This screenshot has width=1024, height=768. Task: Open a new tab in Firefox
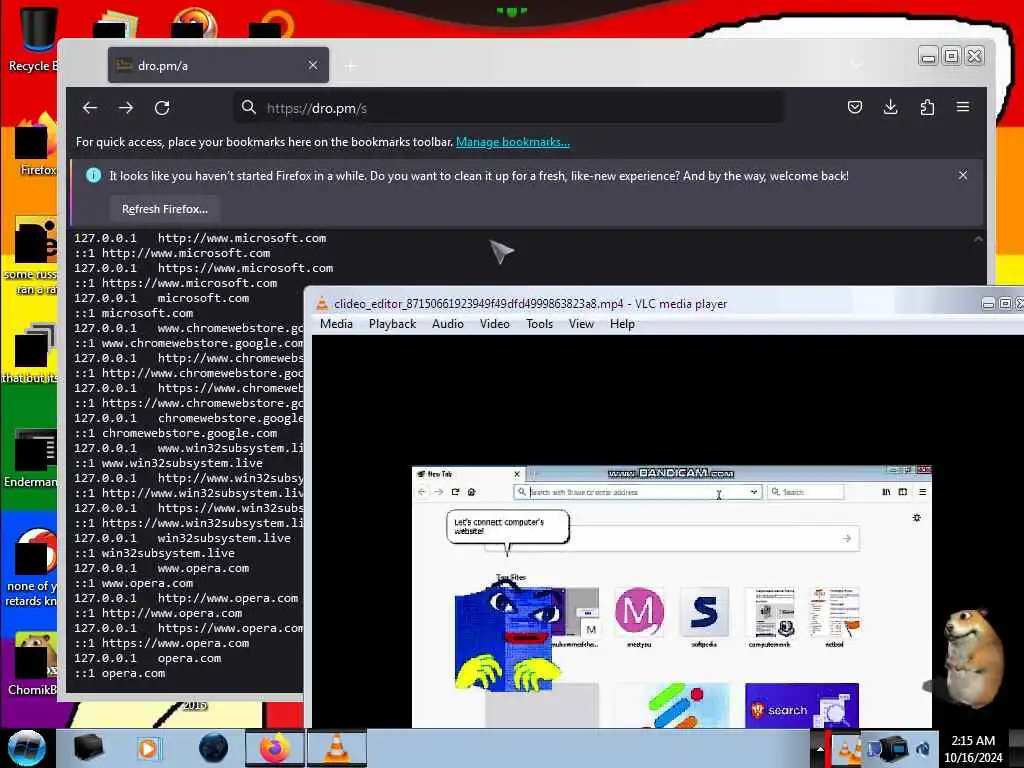click(351, 66)
